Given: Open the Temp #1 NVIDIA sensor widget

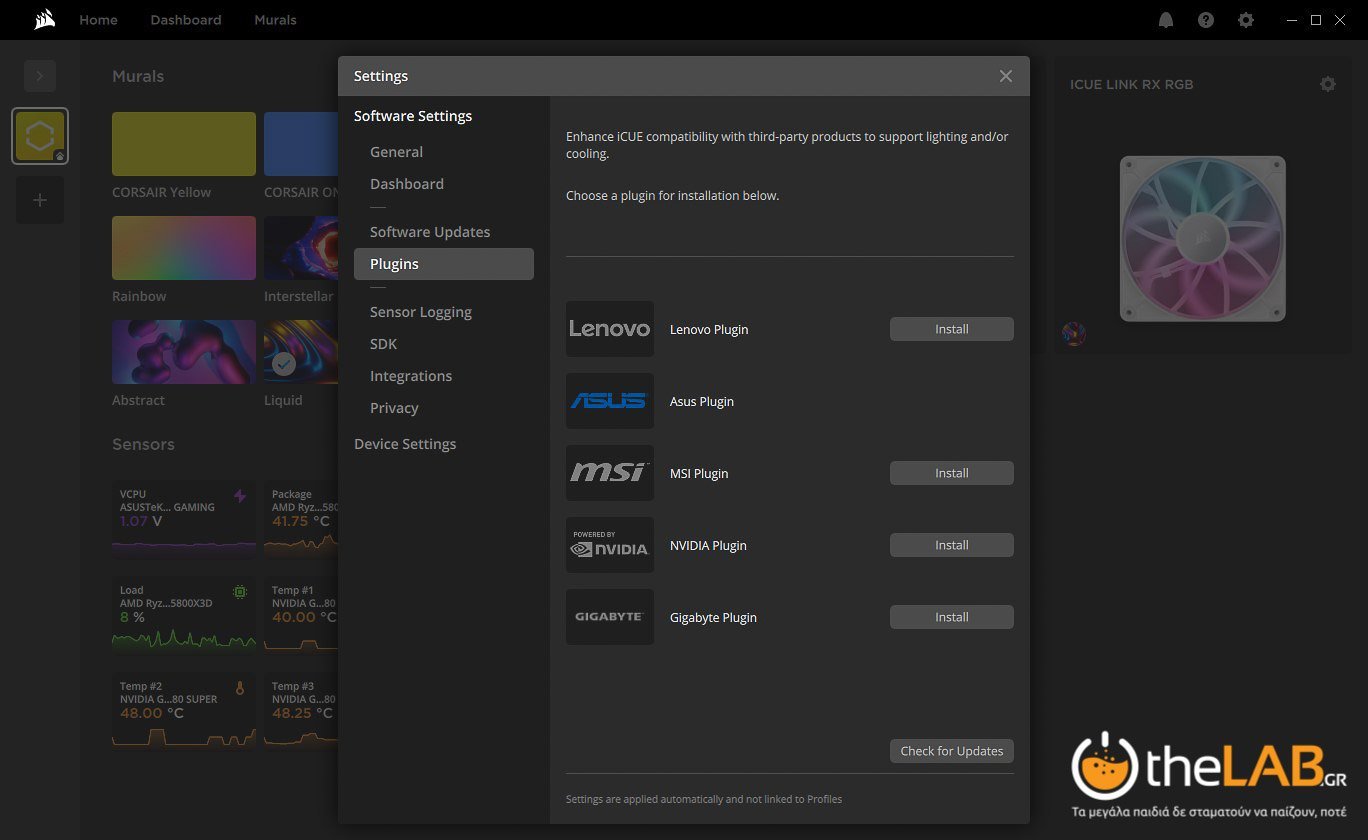Looking at the screenshot, I should [301, 615].
